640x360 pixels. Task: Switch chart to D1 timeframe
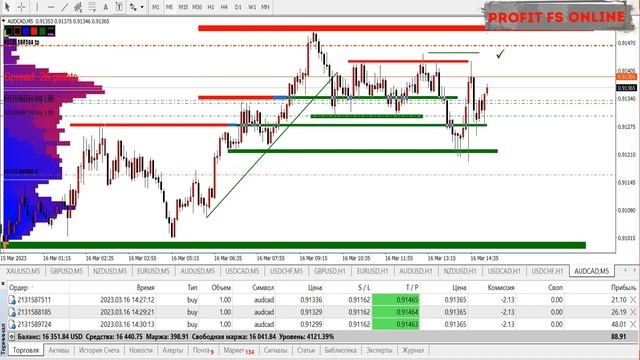(238, 7)
